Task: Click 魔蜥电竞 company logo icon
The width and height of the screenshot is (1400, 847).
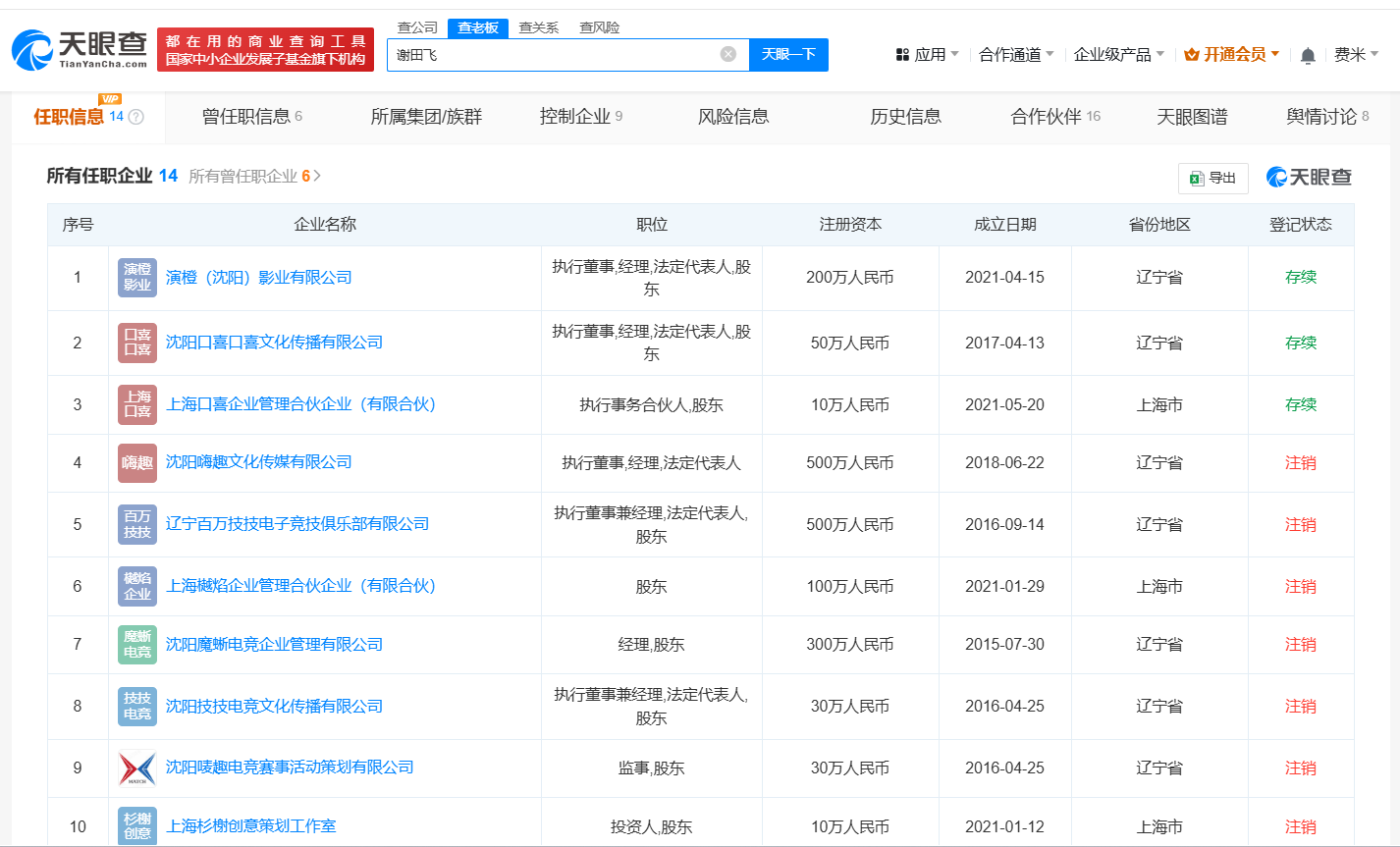Action: [x=137, y=645]
